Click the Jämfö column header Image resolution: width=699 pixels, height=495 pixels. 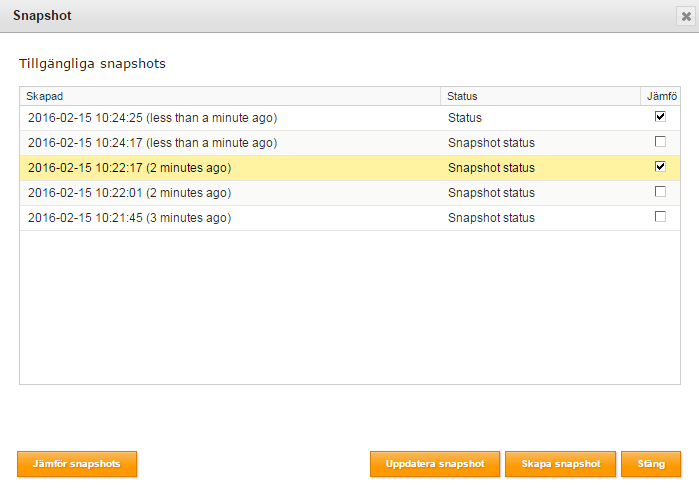coord(661,96)
